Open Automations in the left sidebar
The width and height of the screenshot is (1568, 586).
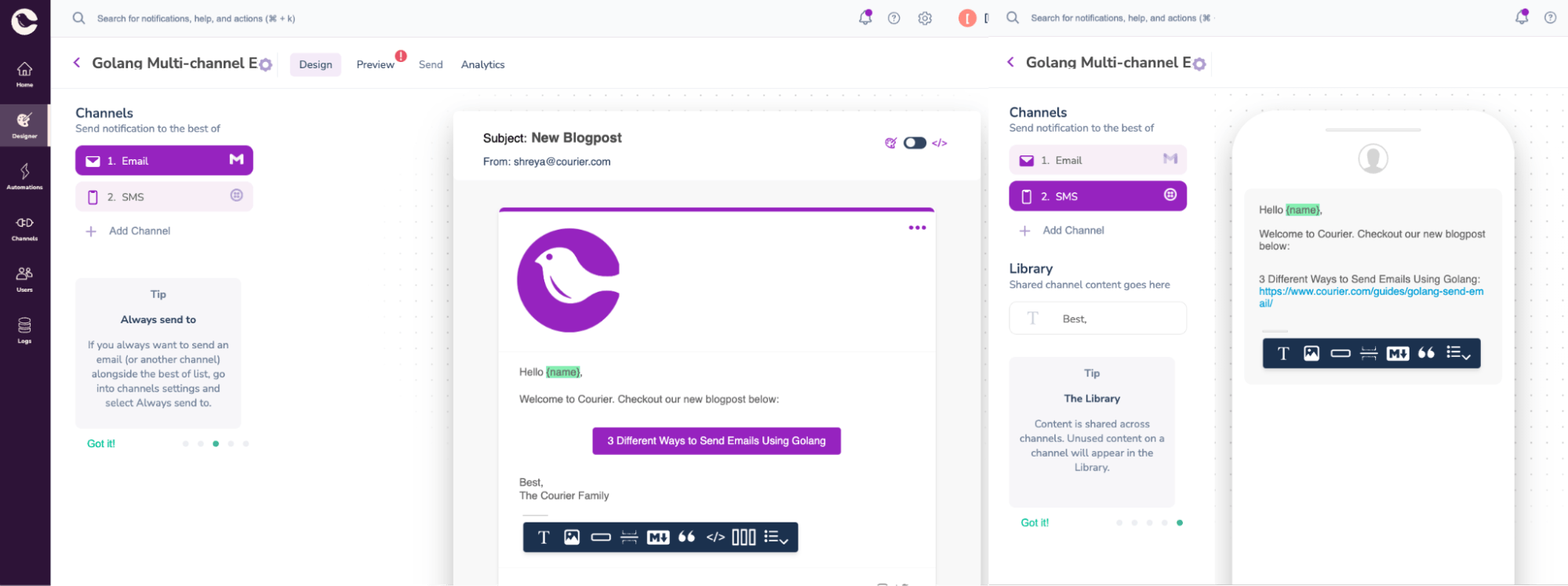click(x=24, y=176)
